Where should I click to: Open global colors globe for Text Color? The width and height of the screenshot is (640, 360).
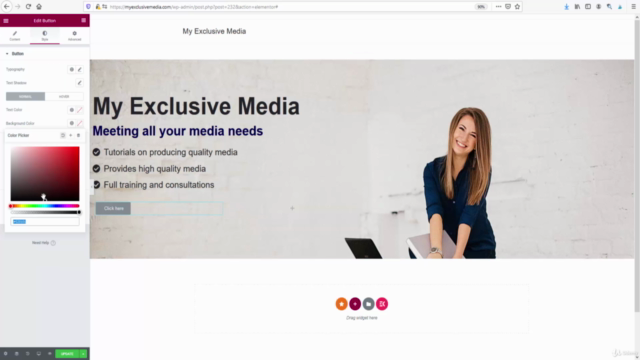pyautogui.click(x=71, y=110)
